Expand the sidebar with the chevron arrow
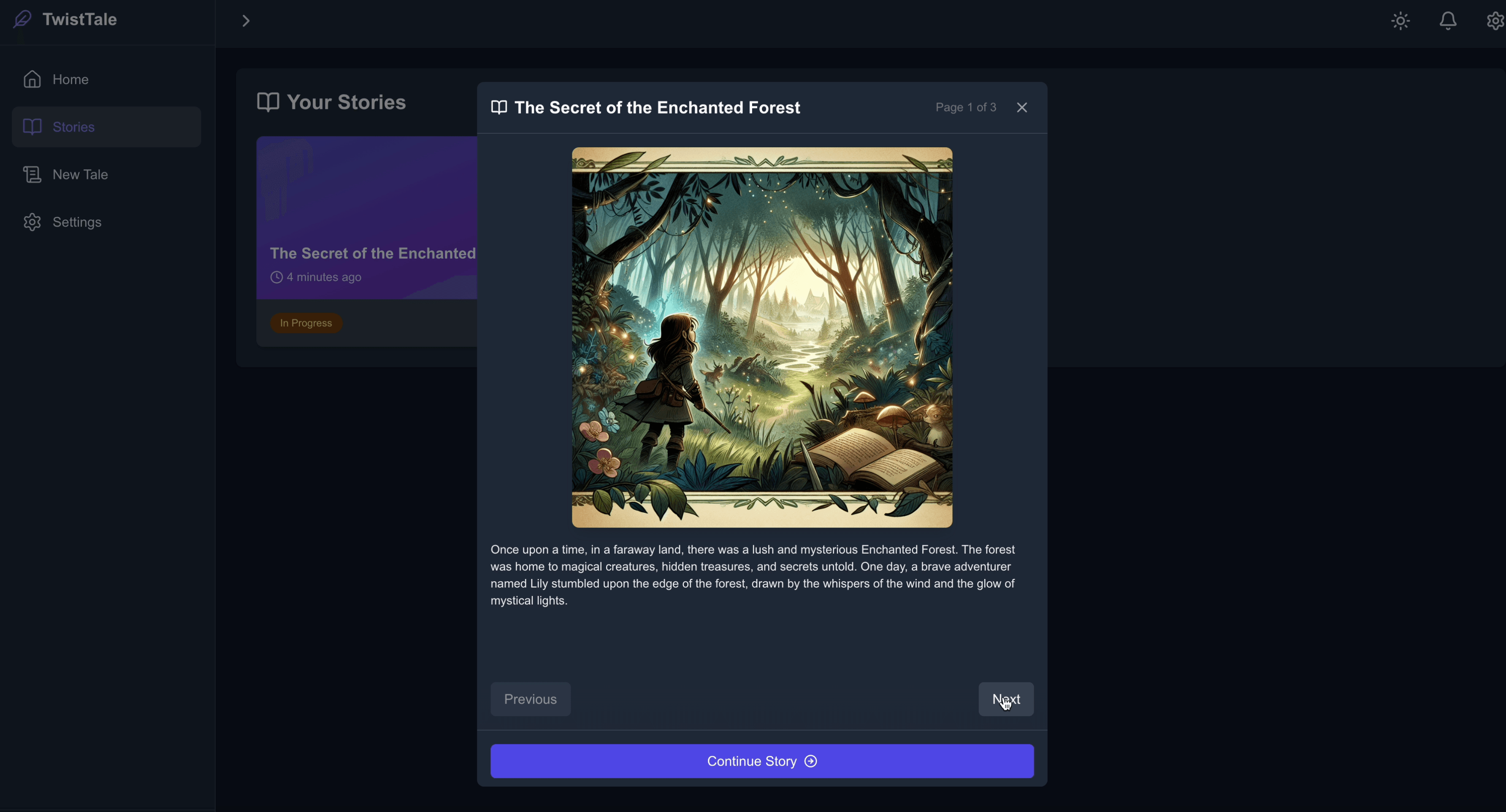The image size is (1506, 812). tap(246, 22)
